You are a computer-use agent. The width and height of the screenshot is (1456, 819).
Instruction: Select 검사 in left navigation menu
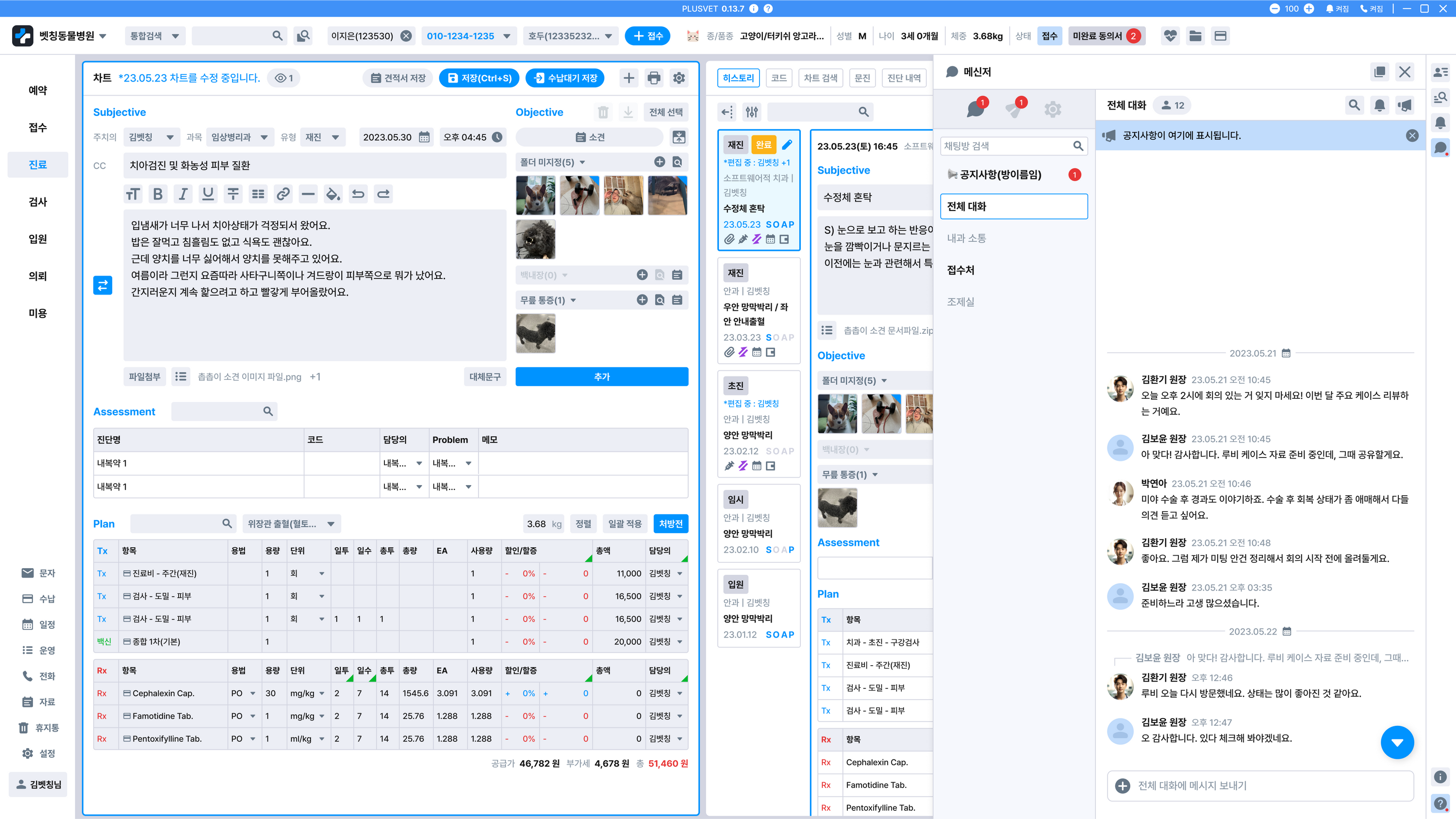point(37,202)
